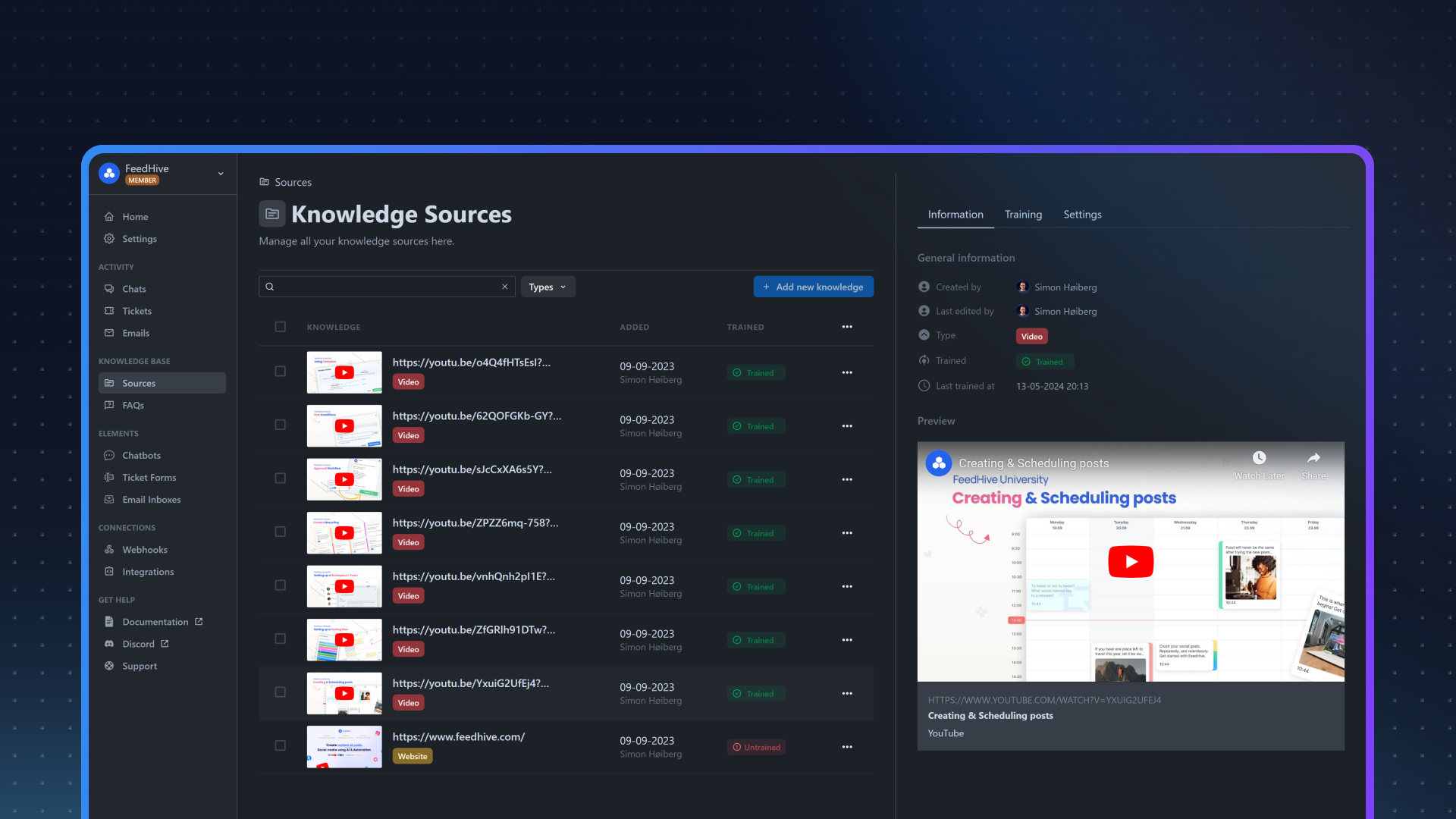Viewport: 1456px width, 819px height.
Task: Sort by the TRAINED column header
Action: 745,327
